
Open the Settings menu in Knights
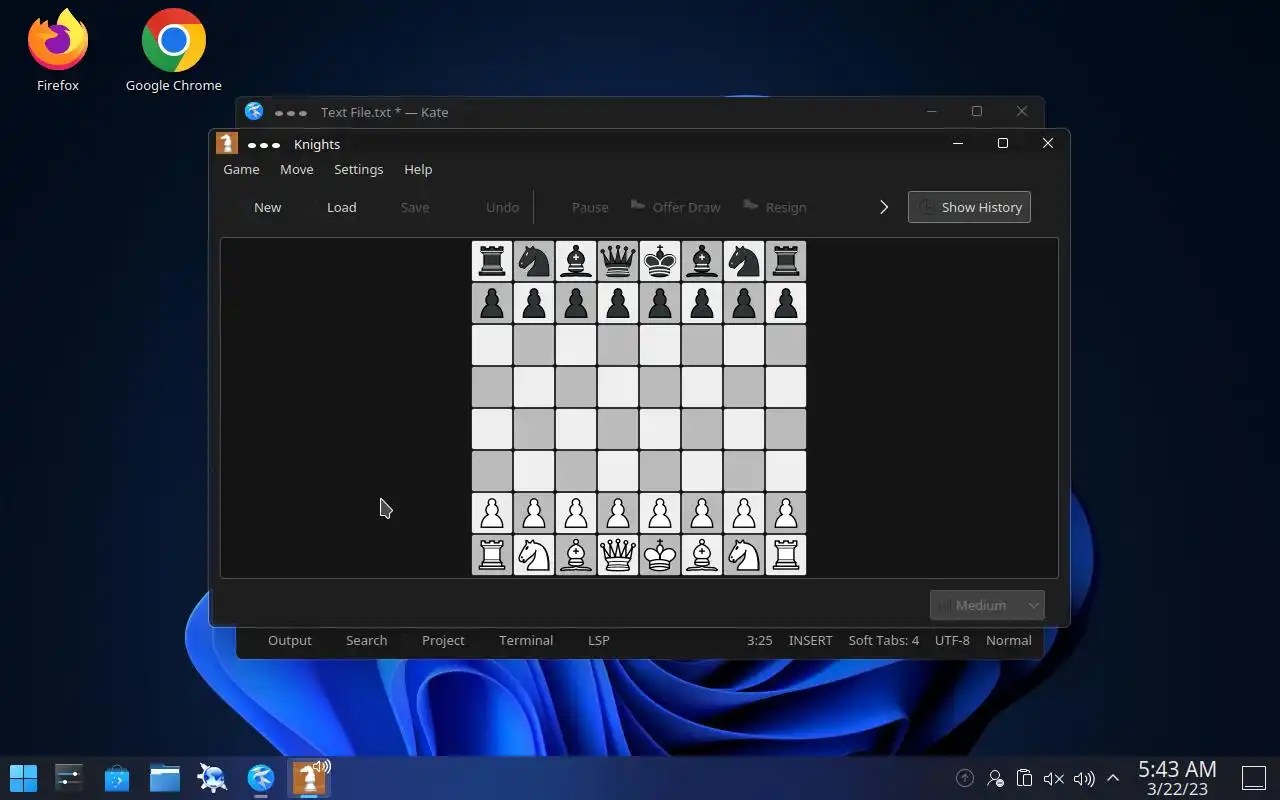pos(358,169)
